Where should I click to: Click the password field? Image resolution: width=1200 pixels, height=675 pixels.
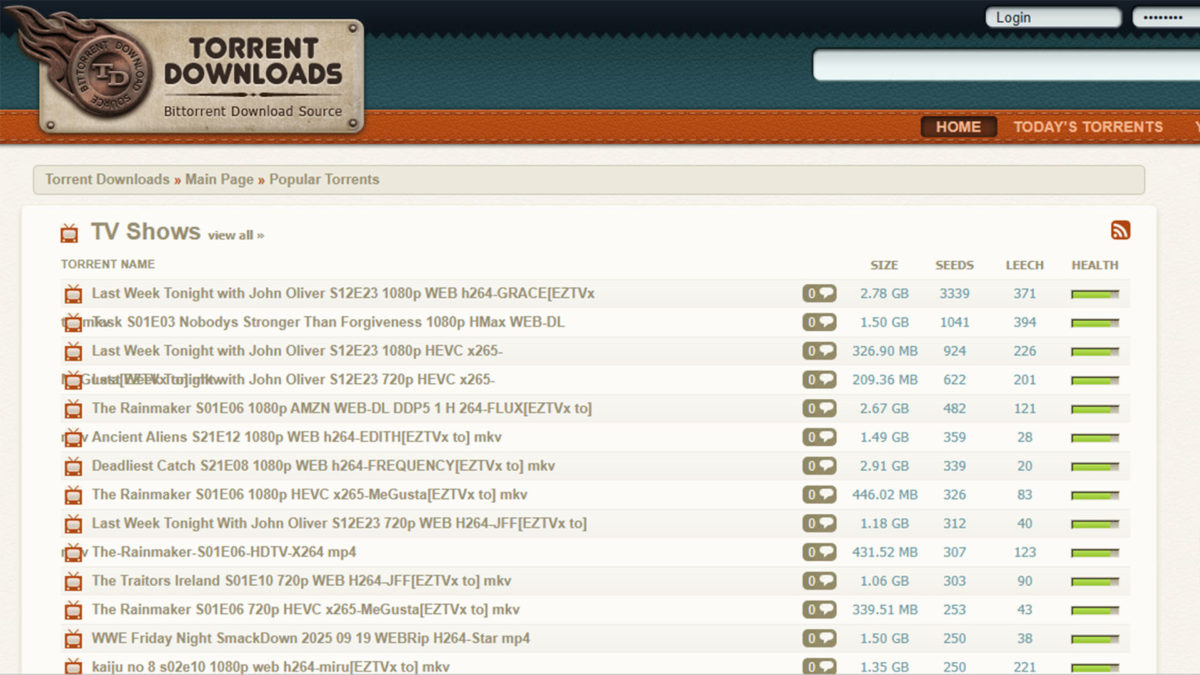coord(1166,17)
